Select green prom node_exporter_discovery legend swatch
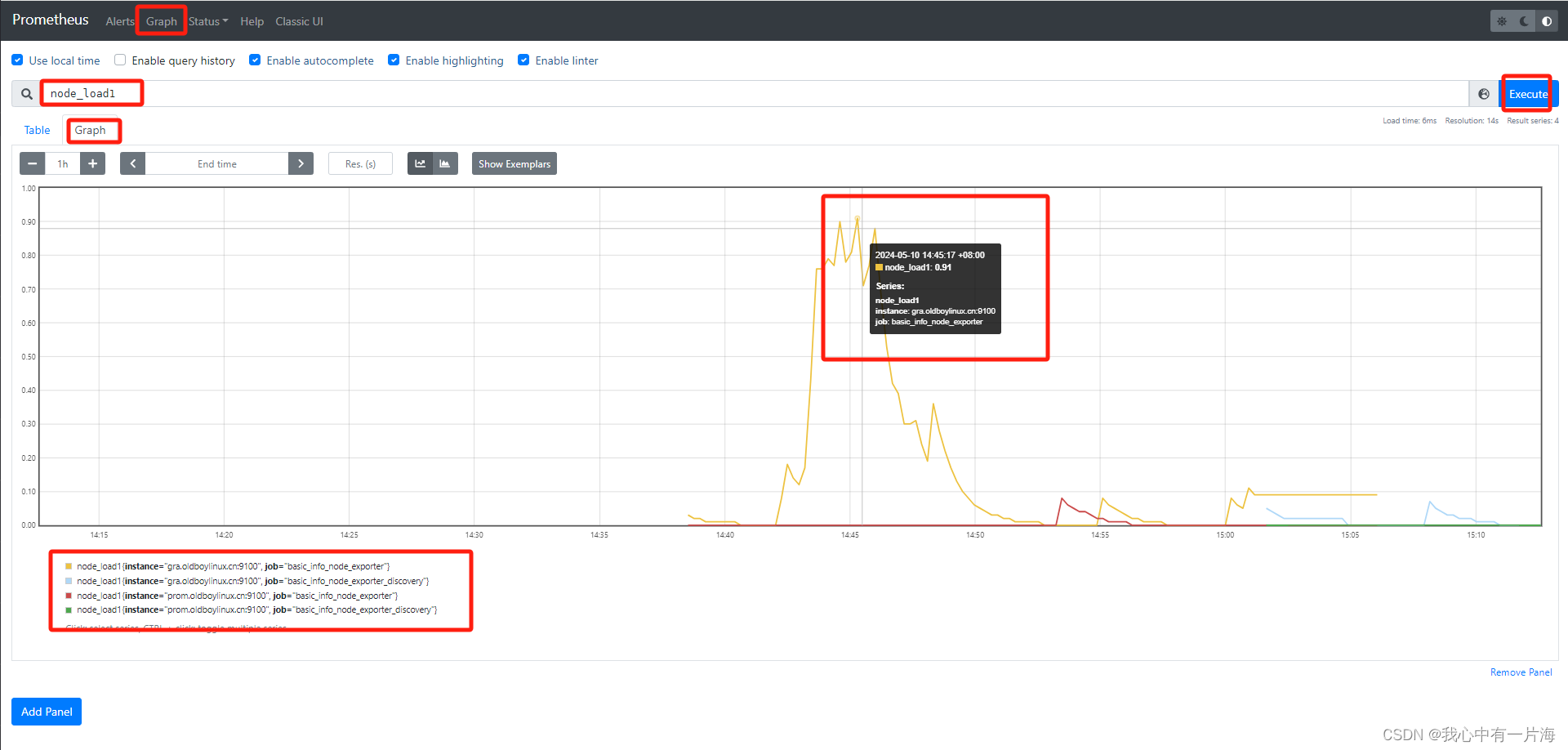 coord(69,609)
